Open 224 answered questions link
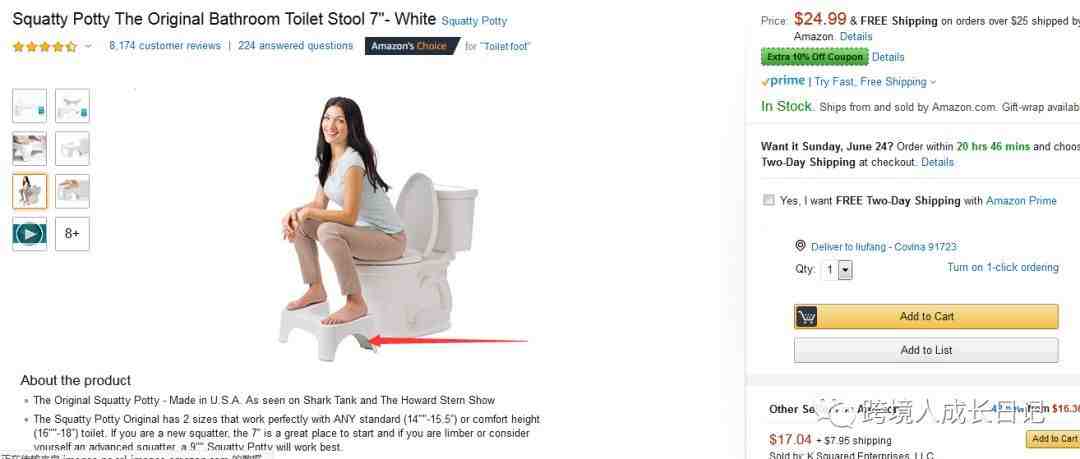The image size is (1080, 459). point(295,45)
